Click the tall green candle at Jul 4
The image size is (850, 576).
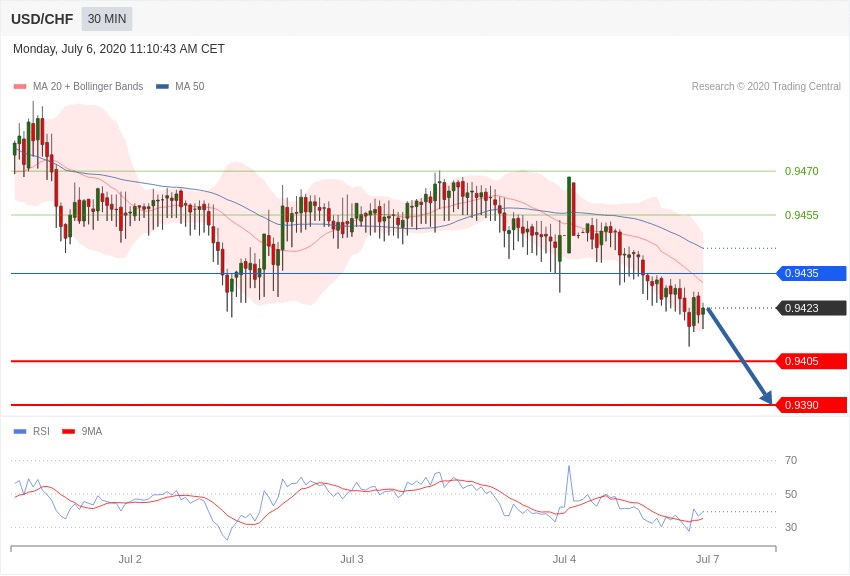(x=569, y=215)
